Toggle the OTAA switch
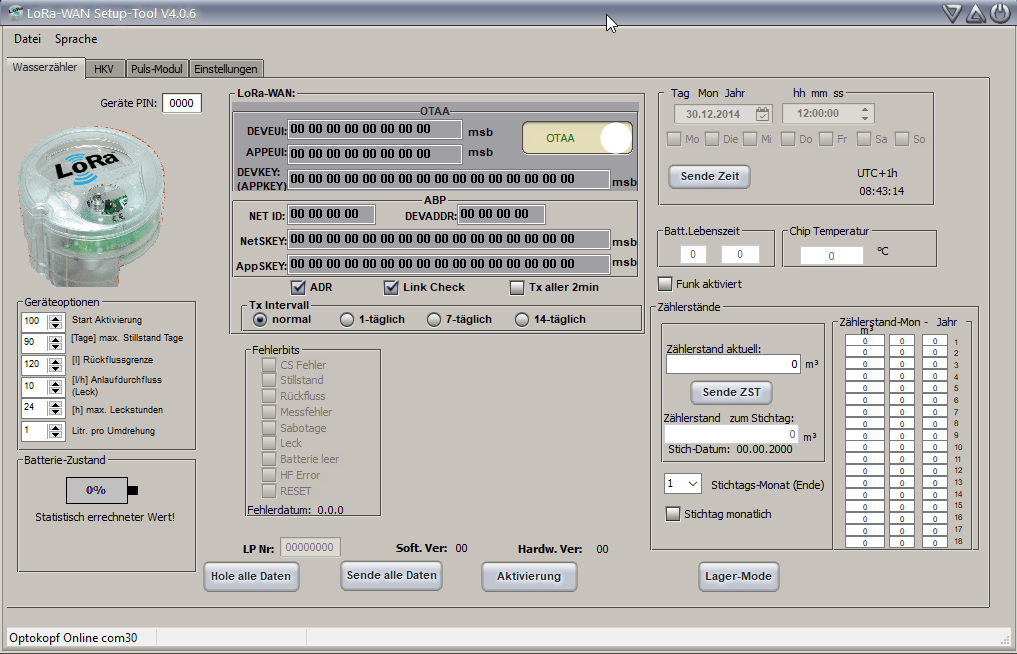Screen dimensions: 1017x654 [577, 138]
